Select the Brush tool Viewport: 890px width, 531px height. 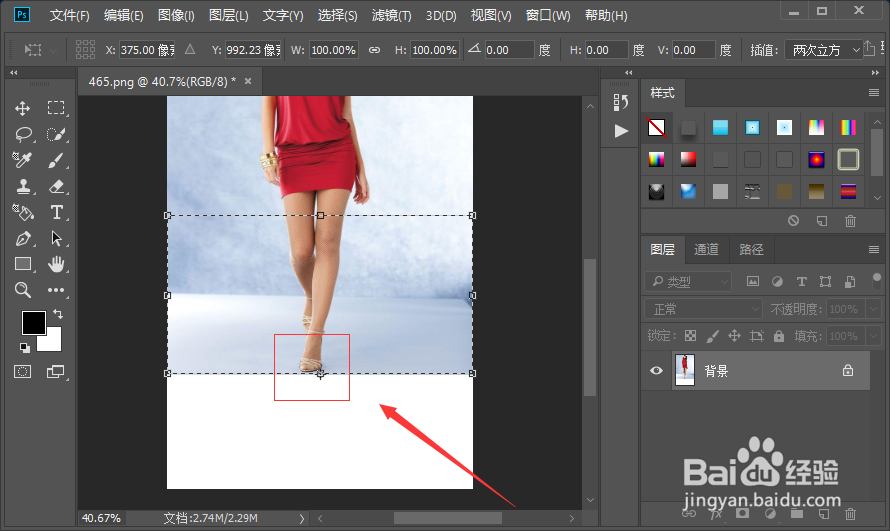coord(56,161)
